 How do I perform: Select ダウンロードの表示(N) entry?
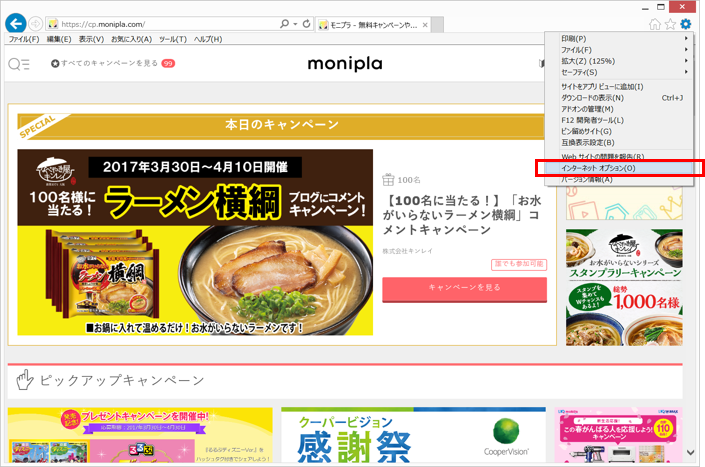pos(619,98)
